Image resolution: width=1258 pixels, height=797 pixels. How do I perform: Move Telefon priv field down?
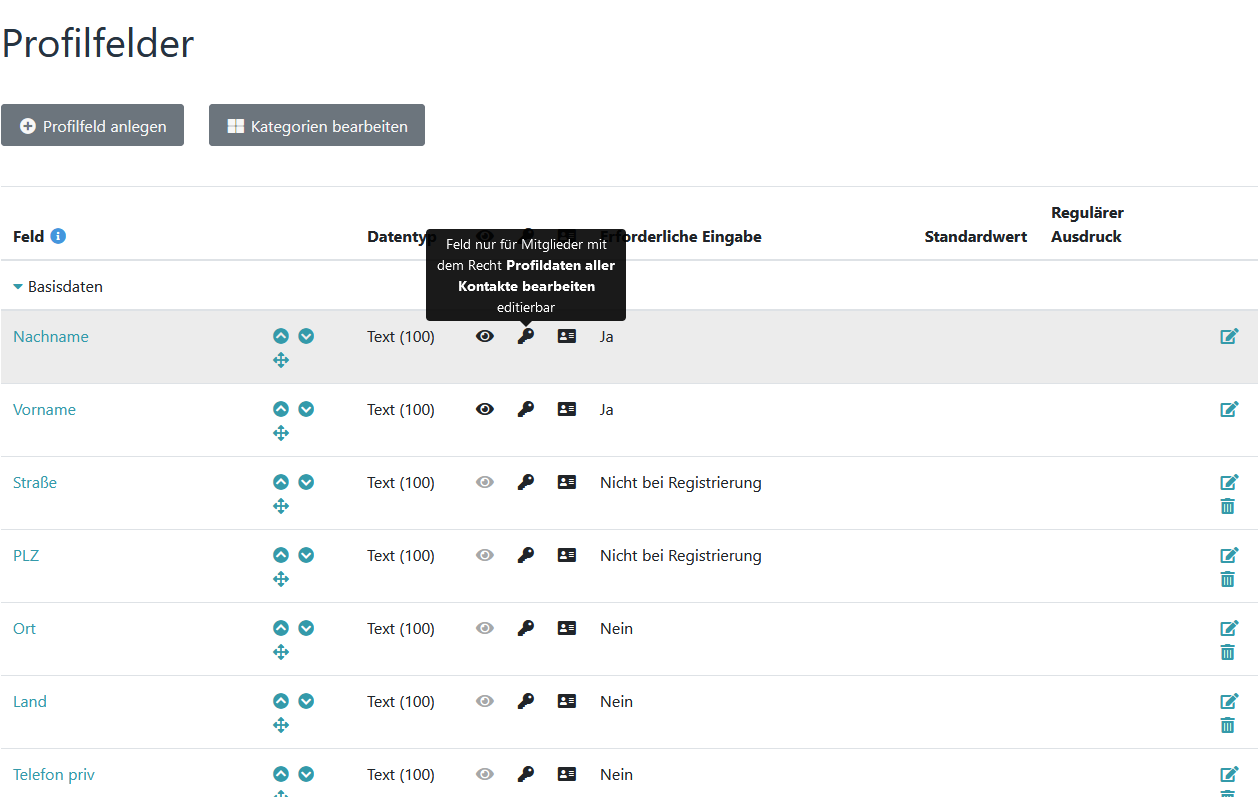[306, 774]
